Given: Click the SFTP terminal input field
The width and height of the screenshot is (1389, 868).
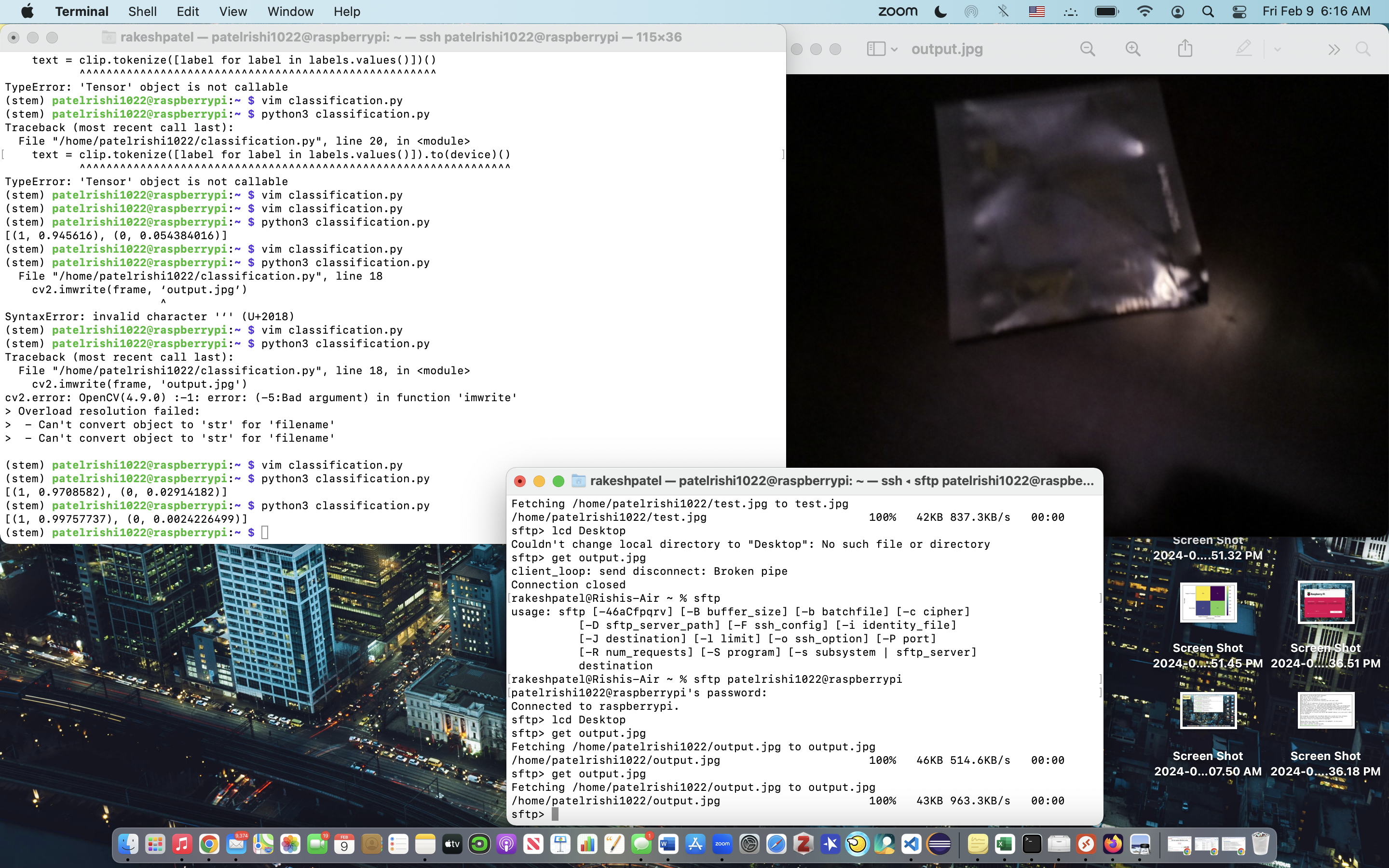Looking at the screenshot, I should [556, 813].
